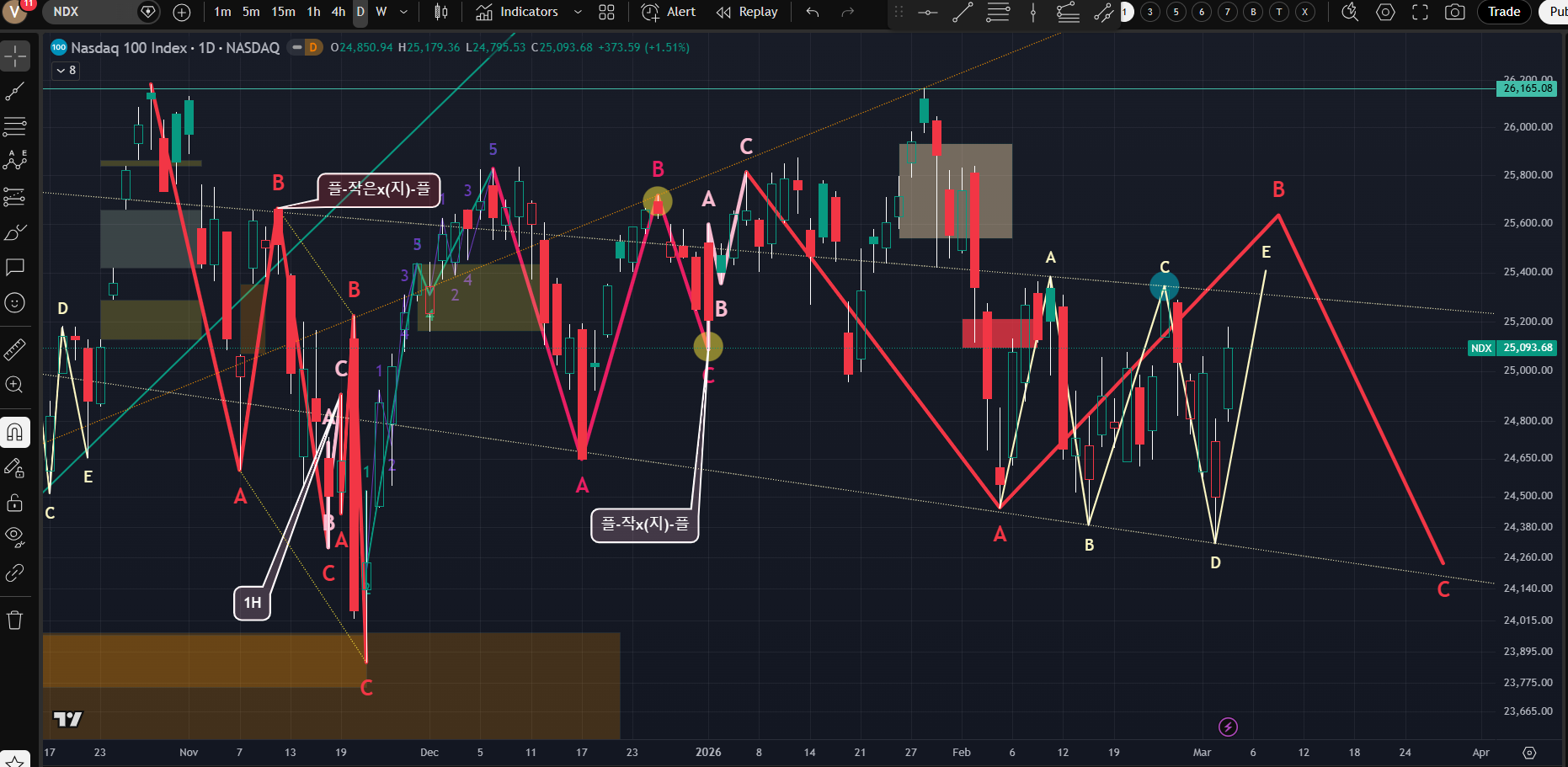This screenshot has width=1568, height=767.
Task: Open the candlestick chart style selector
Action: (441, 12)
